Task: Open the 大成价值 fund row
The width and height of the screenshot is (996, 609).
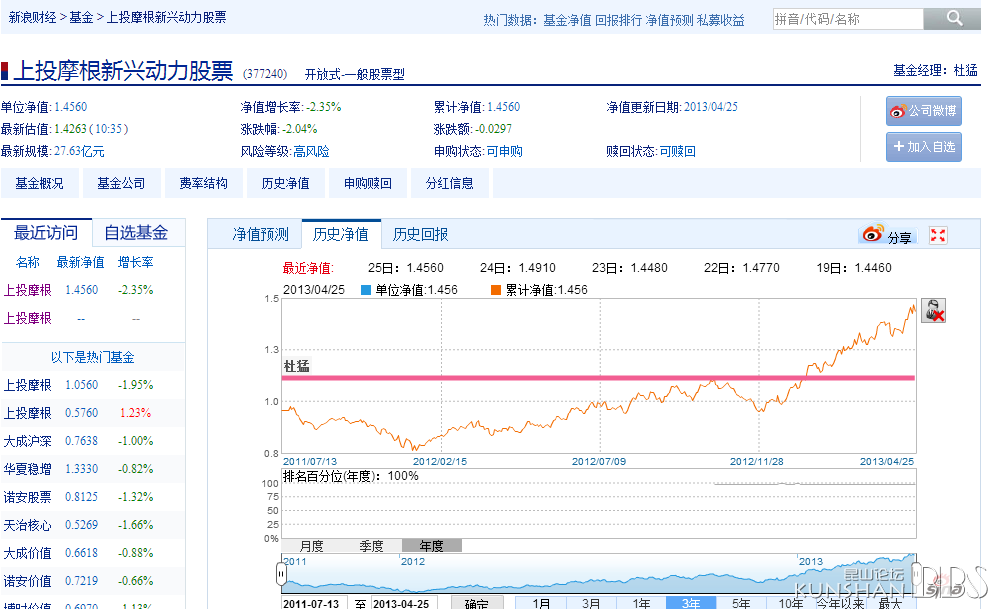Action: coord(27,553)
